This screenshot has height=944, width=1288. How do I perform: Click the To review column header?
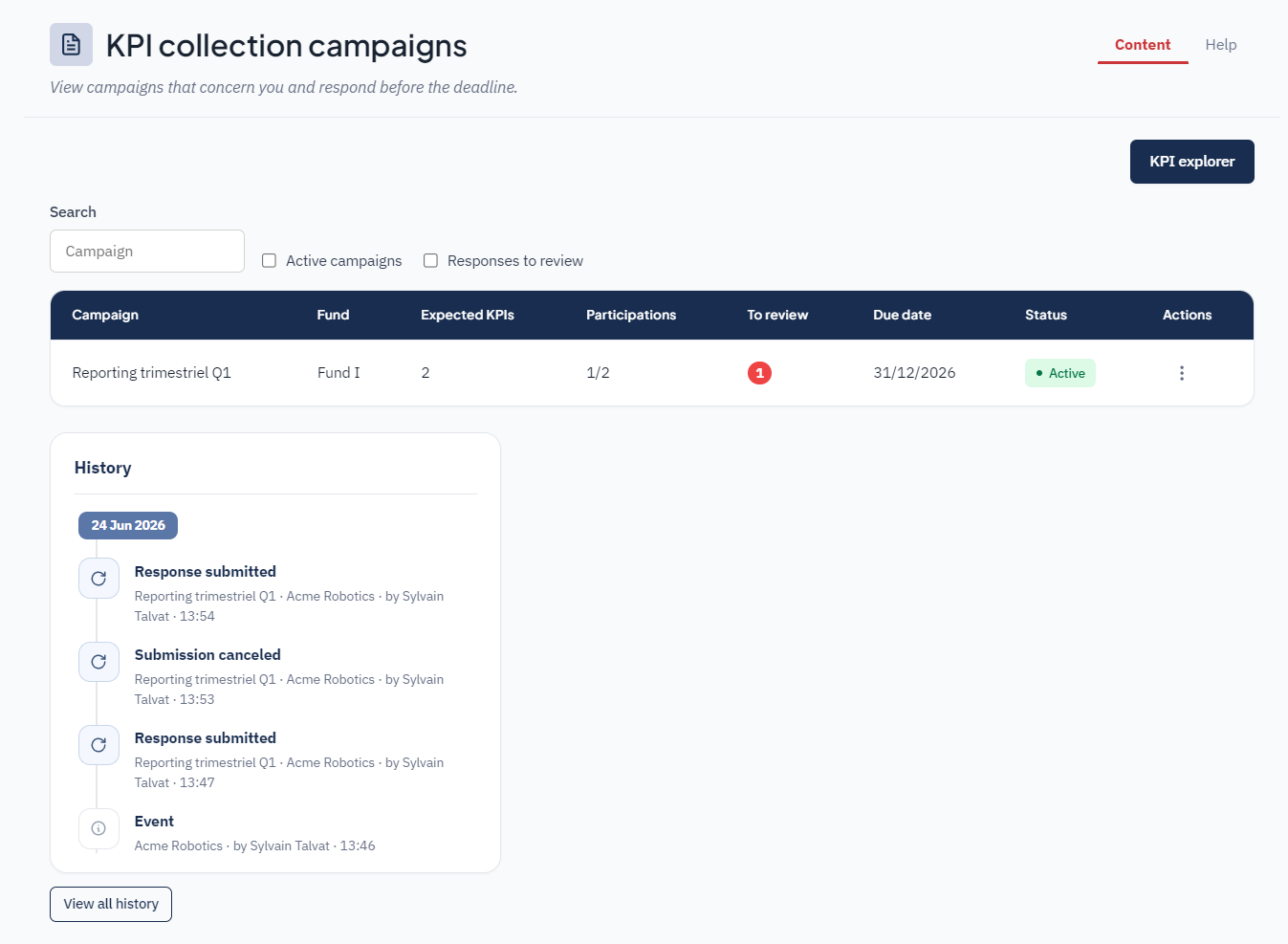[x=777, y=315]
